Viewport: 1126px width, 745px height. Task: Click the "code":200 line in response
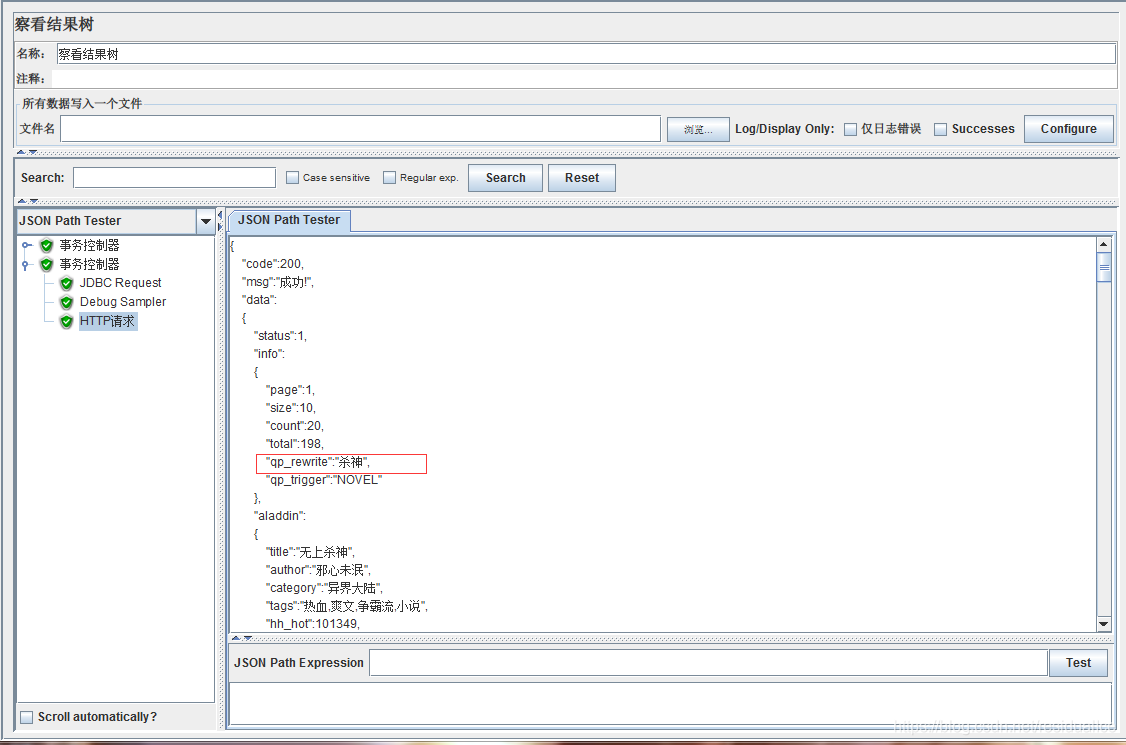click(x=273, y=264)
